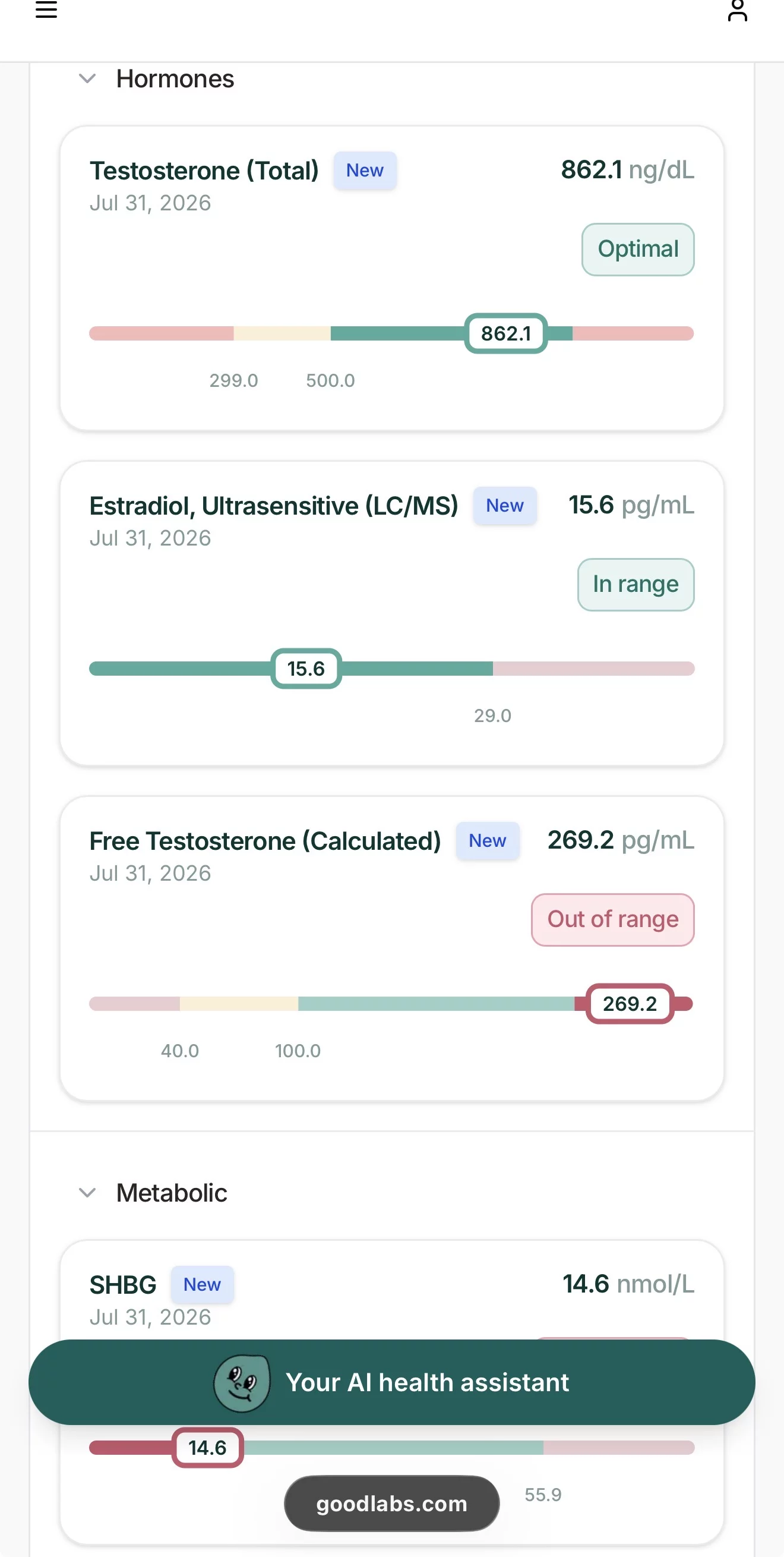Collapse the Hormones section chevron
This screenshot has height=1557, width=784.
87,78
